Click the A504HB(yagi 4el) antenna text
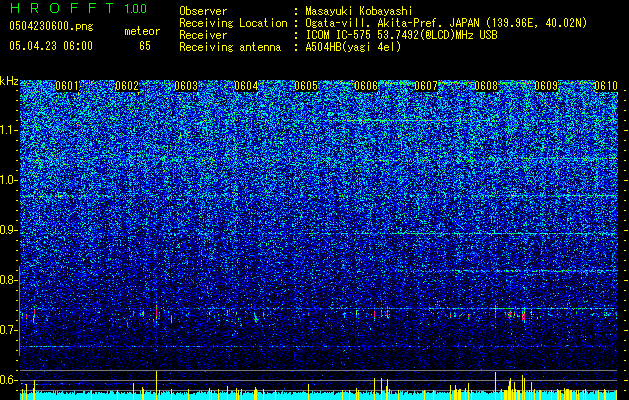 tap(353, 47)
